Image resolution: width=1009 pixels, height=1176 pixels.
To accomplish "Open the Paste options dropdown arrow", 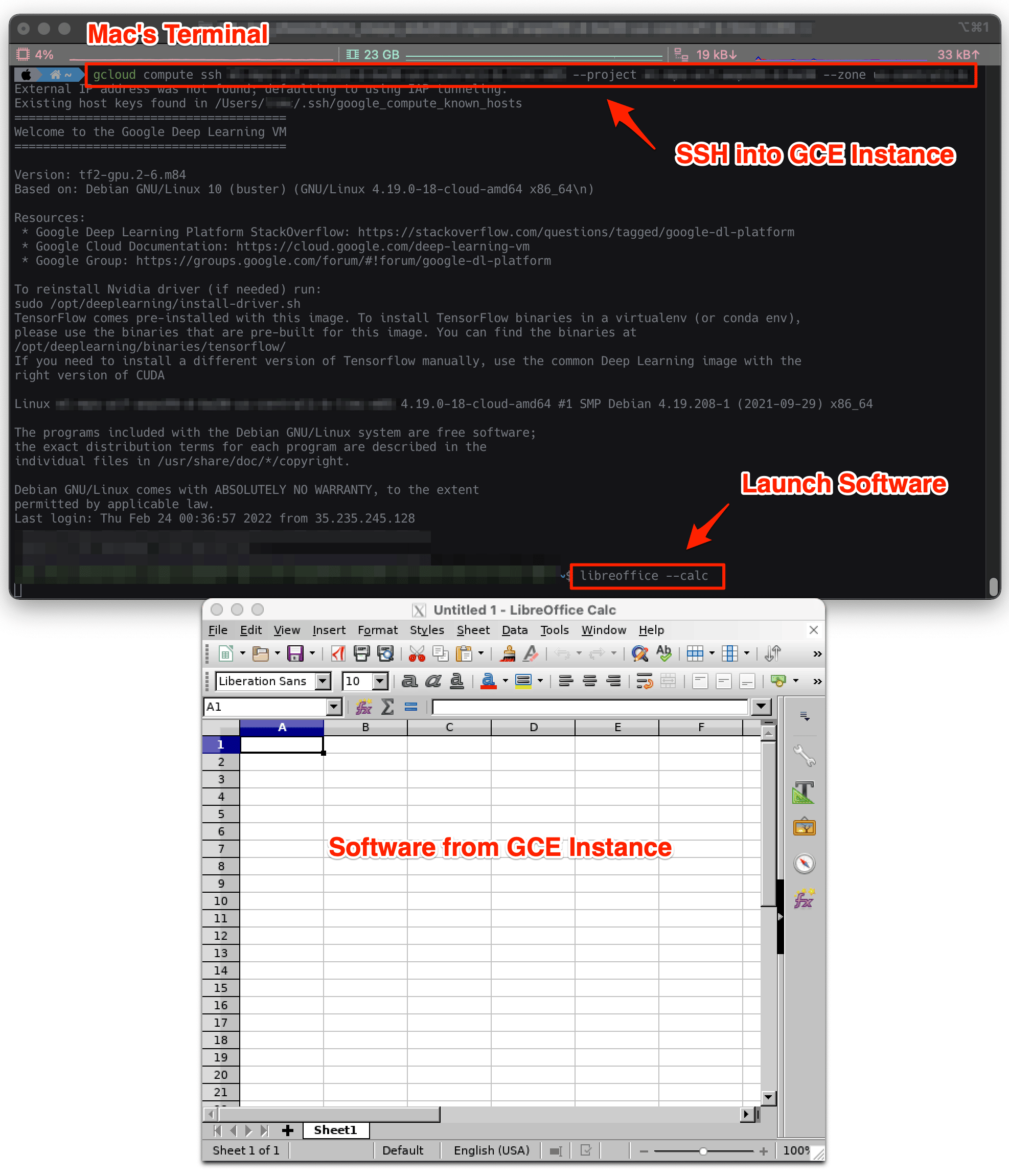I will (x=480, y=653).
